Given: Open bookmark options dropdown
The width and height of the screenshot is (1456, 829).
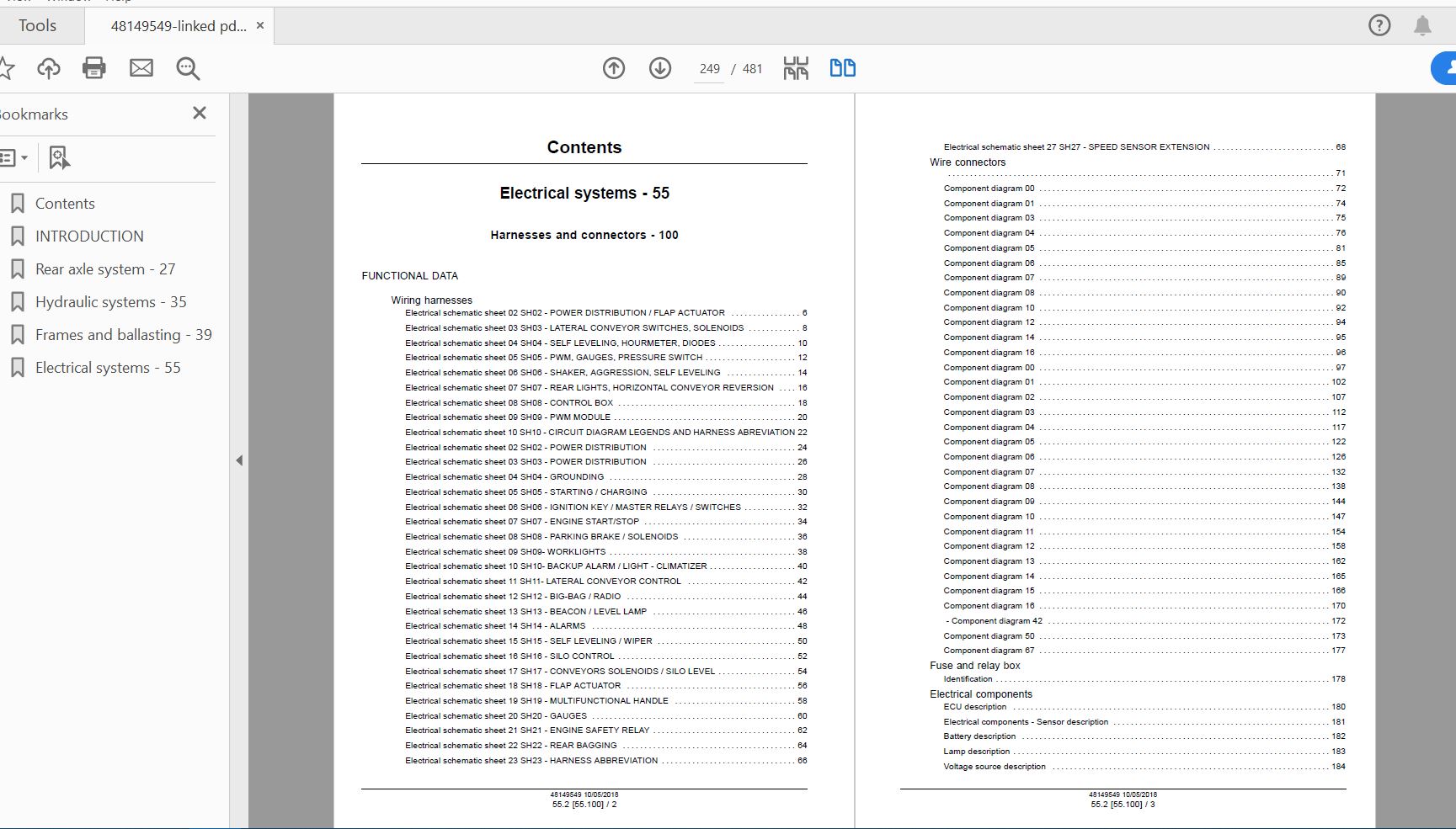Looking at the screenshot, I should point(14,157).
